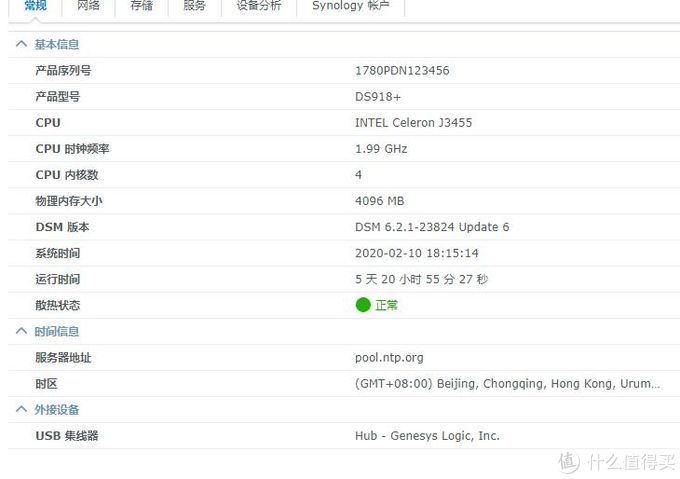Open the 设备分析 tab
This screenshot has height=479, width=680.
tap(259, 6)
